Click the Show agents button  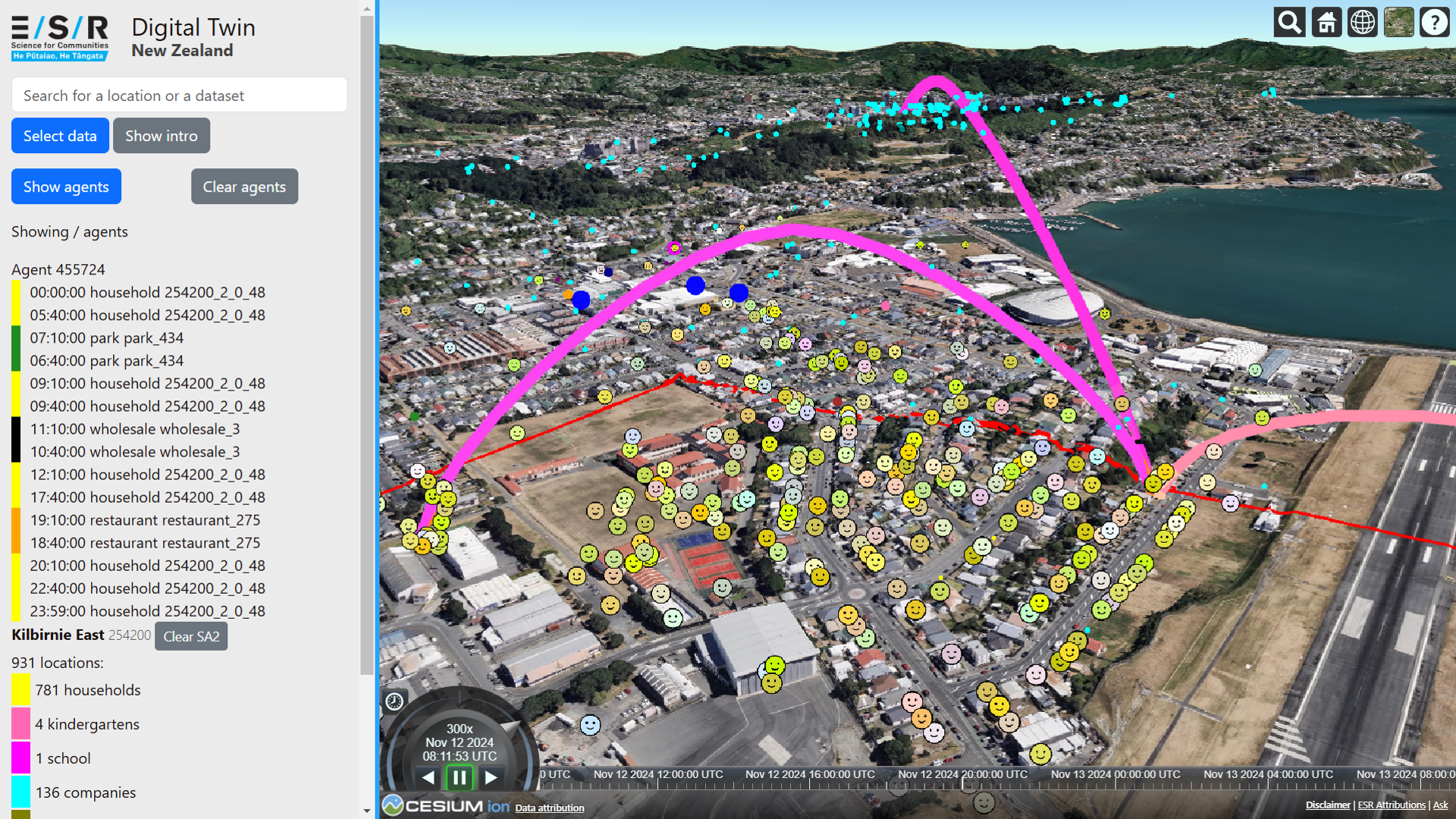[x=66, y=187]
